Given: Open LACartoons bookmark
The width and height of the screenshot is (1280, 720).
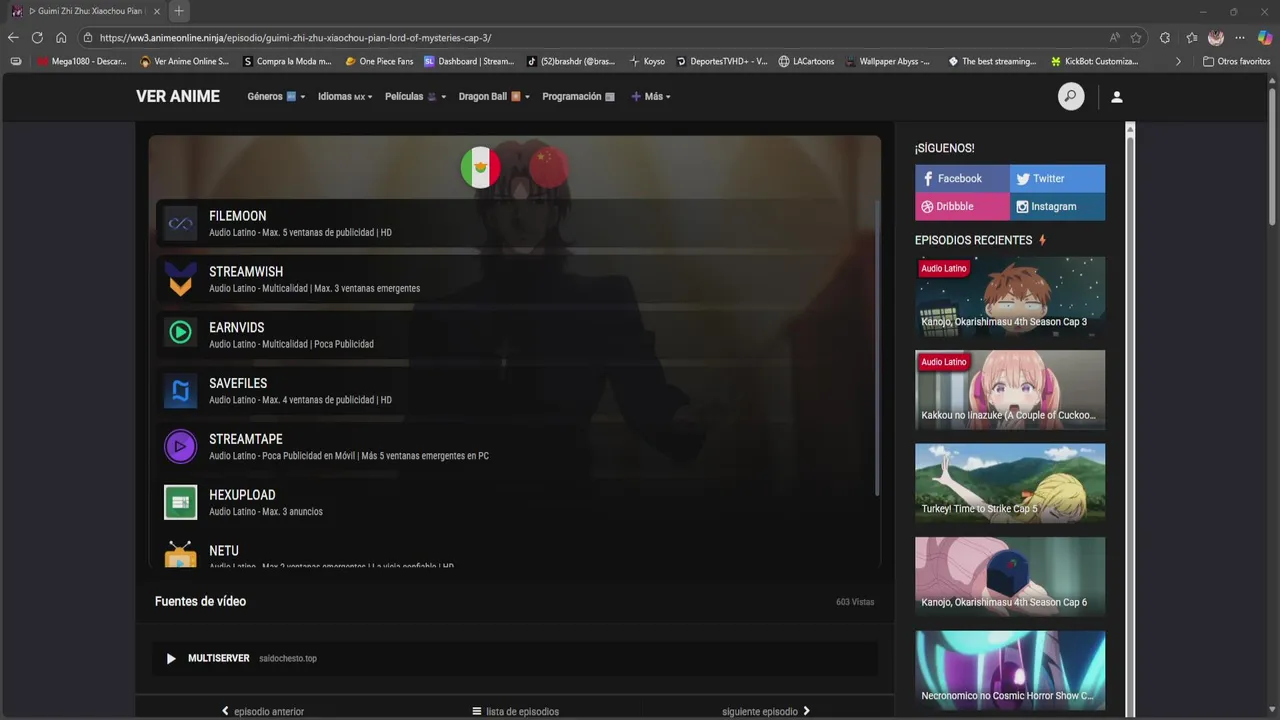Looking at the screenshot, I should 806,61.
